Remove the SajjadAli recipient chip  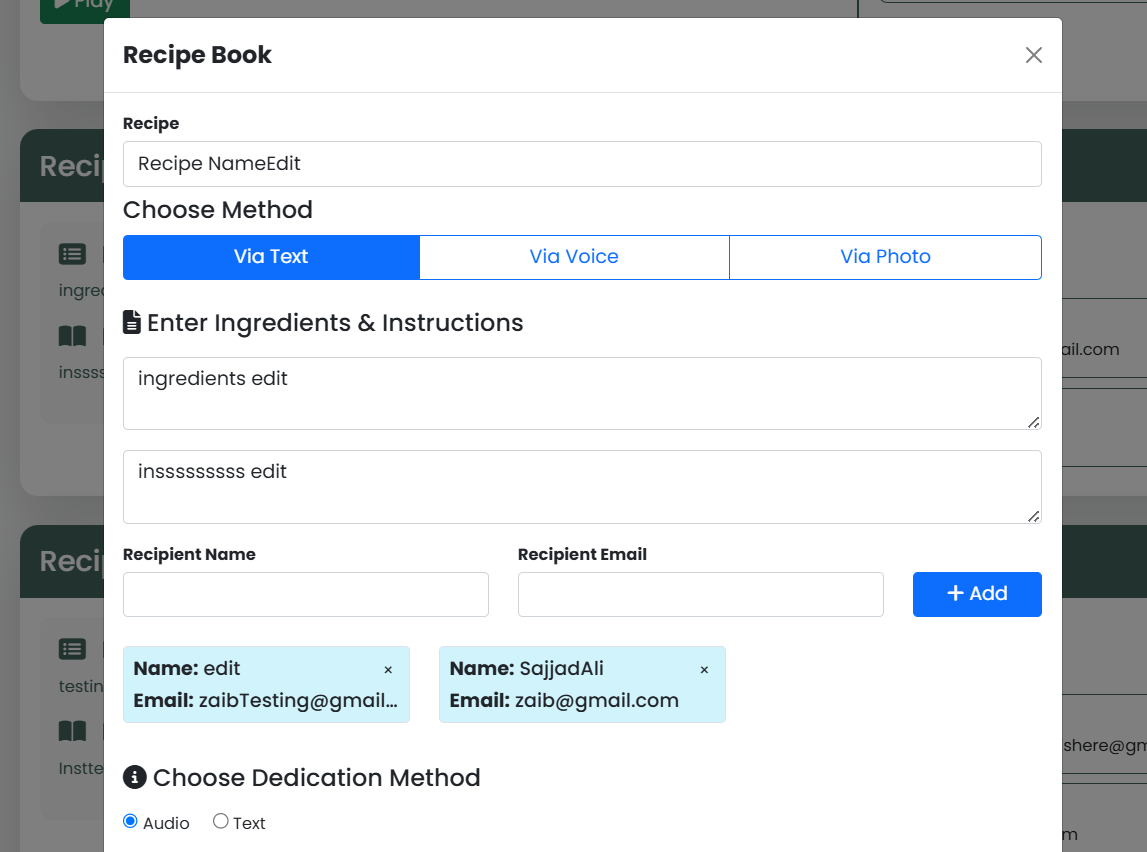click(x=704, y=670)
